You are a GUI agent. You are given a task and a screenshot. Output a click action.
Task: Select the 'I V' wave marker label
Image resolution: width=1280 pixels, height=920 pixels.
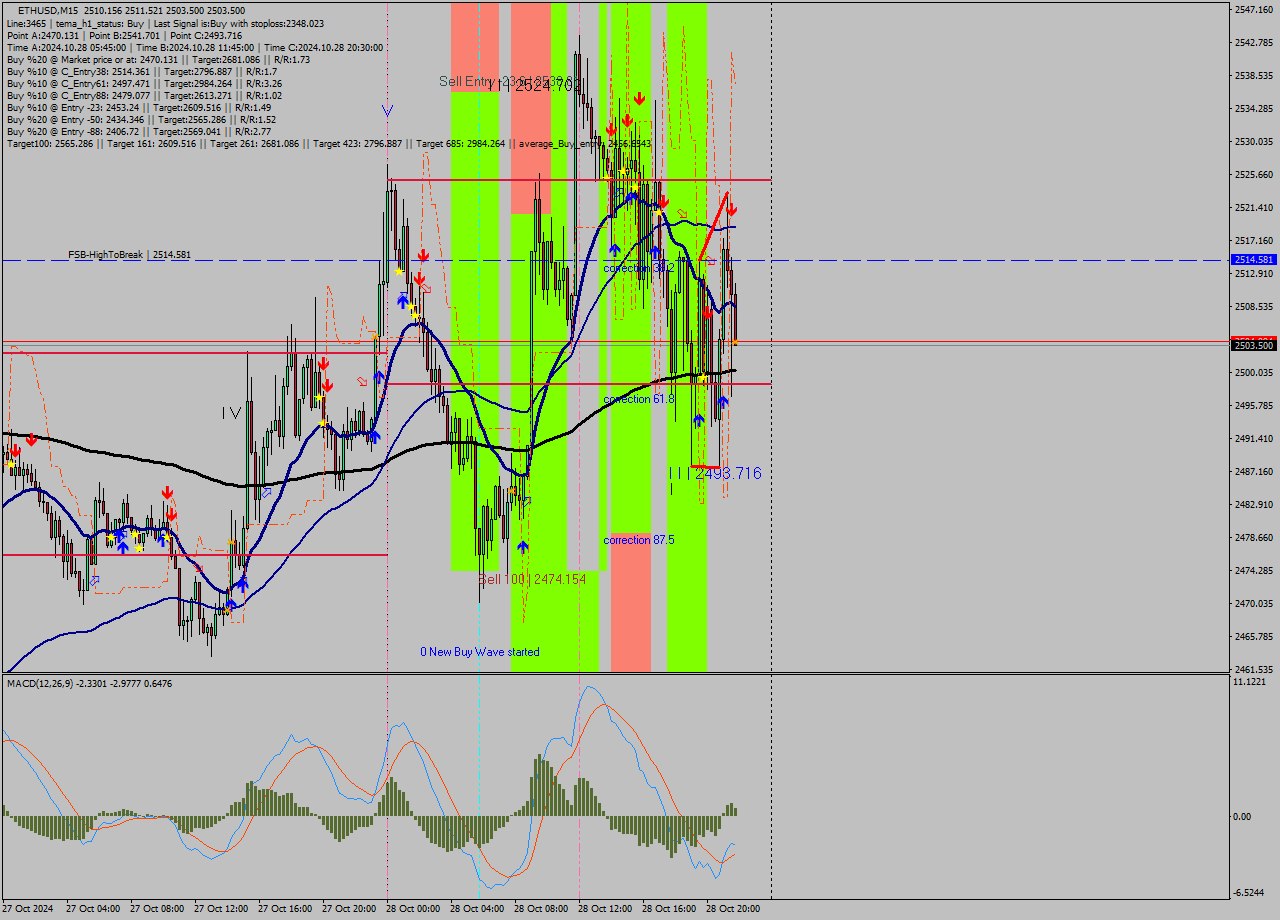[232, 412]
